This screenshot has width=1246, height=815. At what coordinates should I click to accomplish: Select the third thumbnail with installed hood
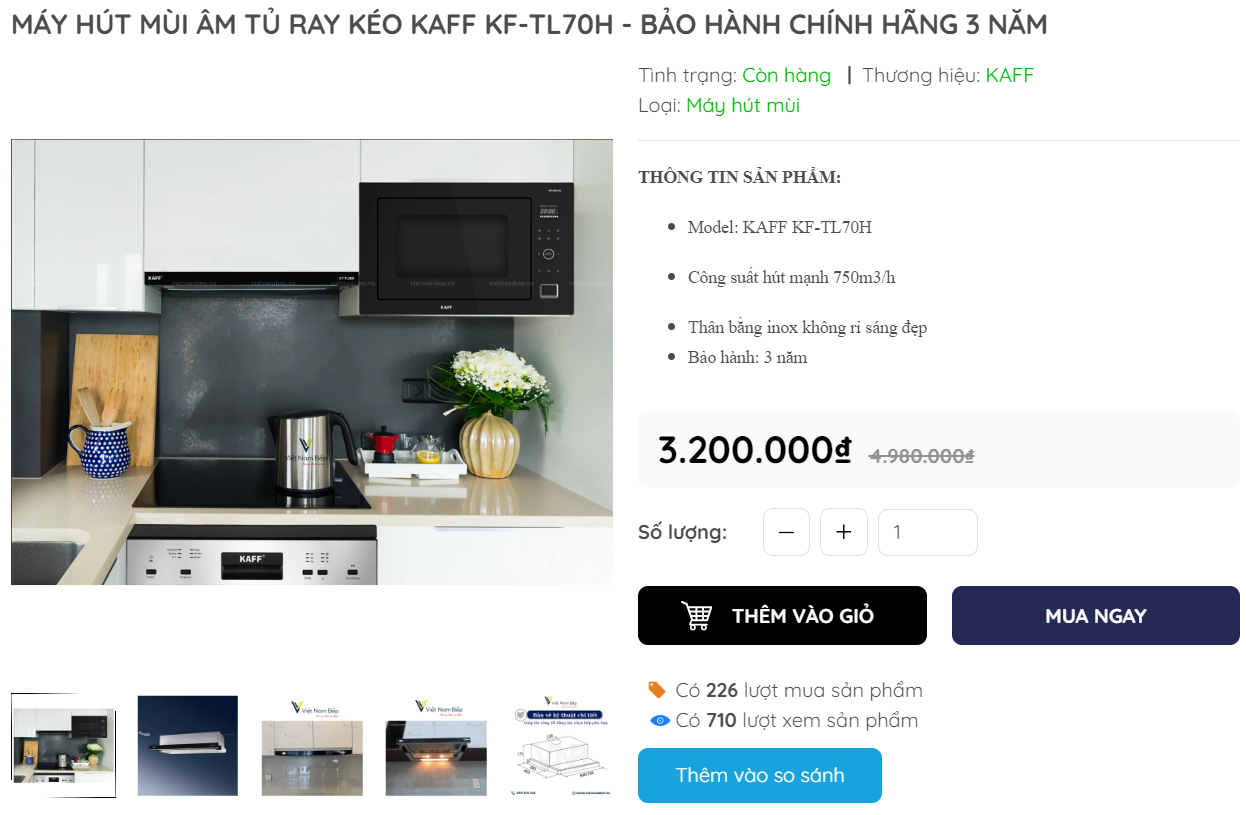click(x=312, y=745)
